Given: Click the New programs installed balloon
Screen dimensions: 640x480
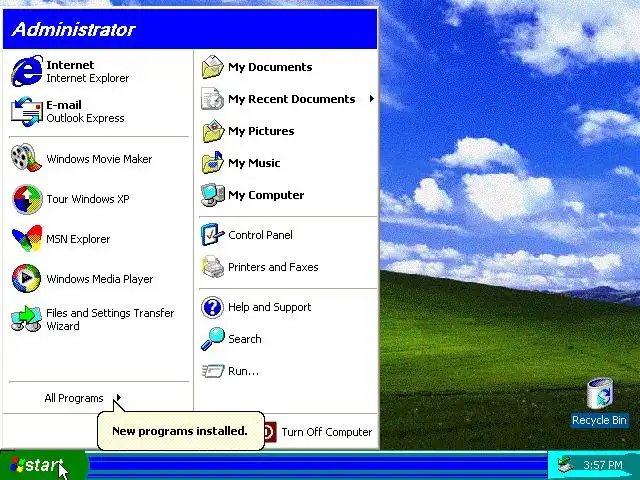Looking at the screenshot, I should (181, 431).
